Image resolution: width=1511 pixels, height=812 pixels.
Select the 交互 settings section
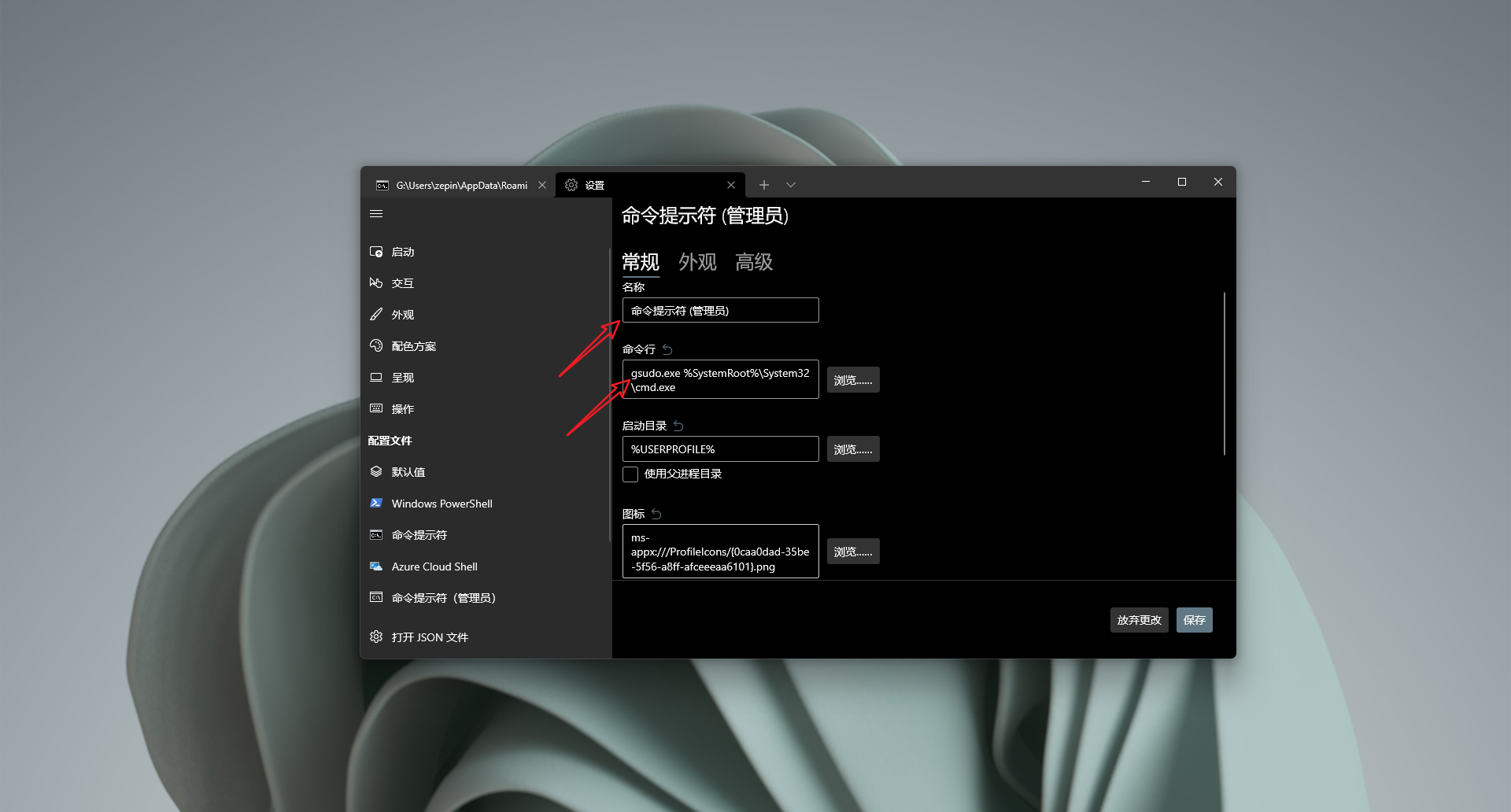tap(403, 283)
